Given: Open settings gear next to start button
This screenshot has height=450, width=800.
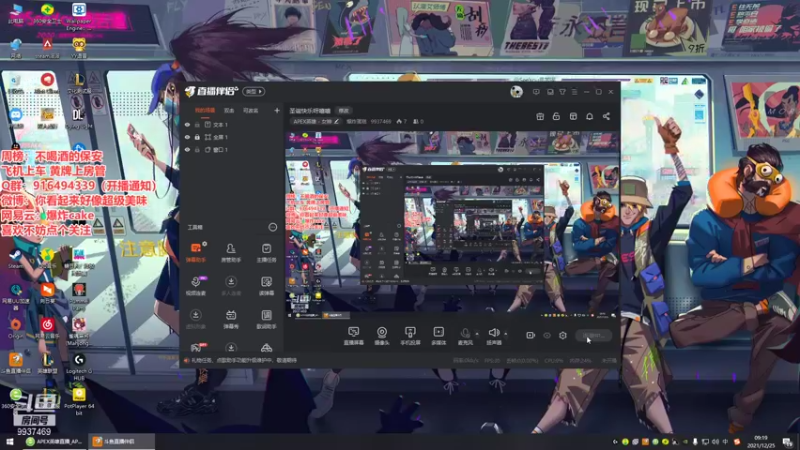Looking at the screenshot, I should pyautogui.click(x=563, y=335).
